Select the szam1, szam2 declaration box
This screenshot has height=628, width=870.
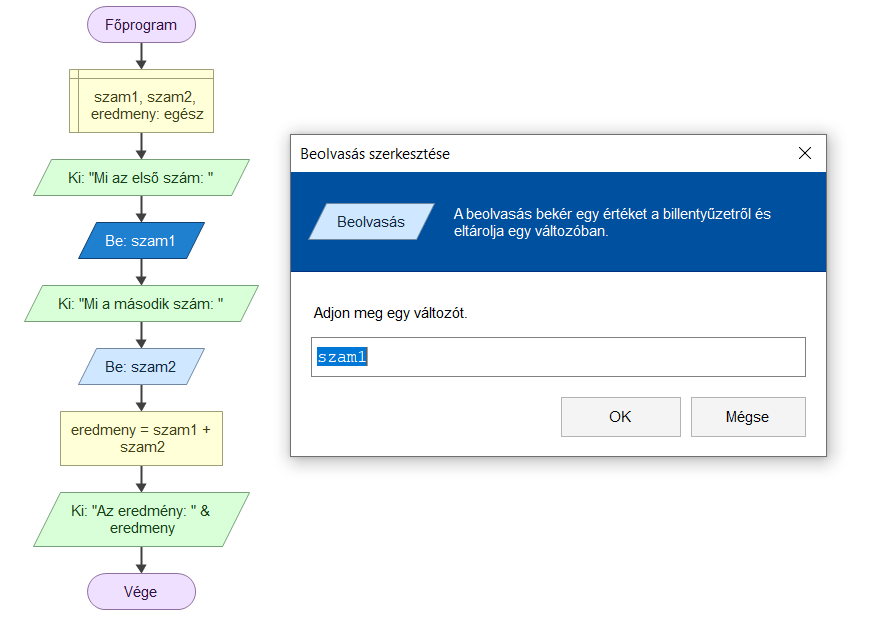pyautogui.click(x=141, y=101)
